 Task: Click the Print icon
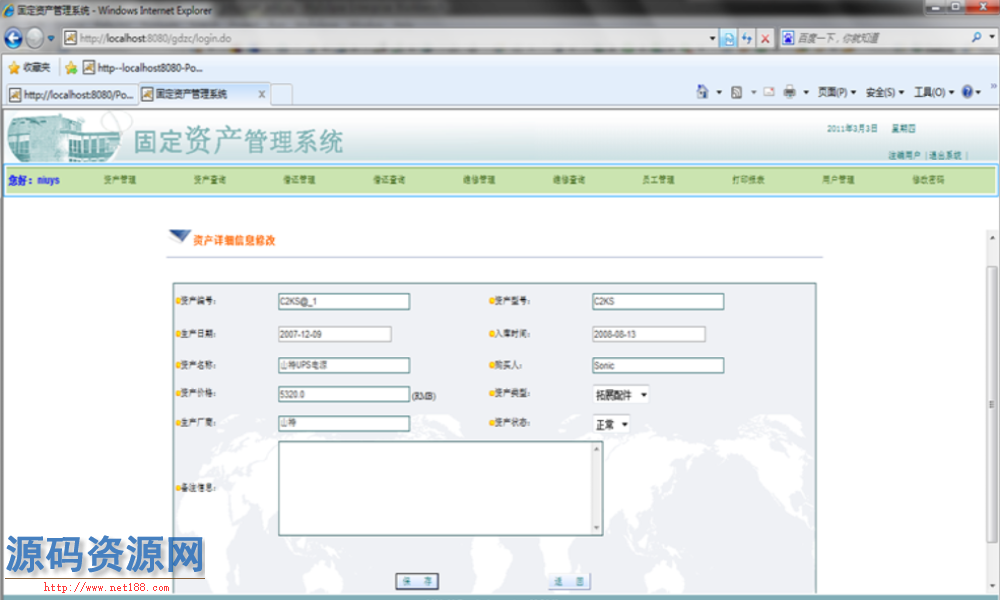point(790,92)
